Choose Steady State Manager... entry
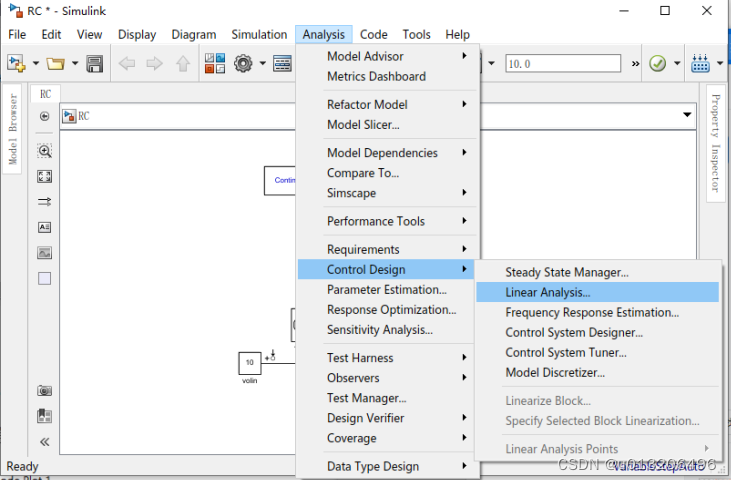This screenshot has width=731, height=480. pos(597,272)
